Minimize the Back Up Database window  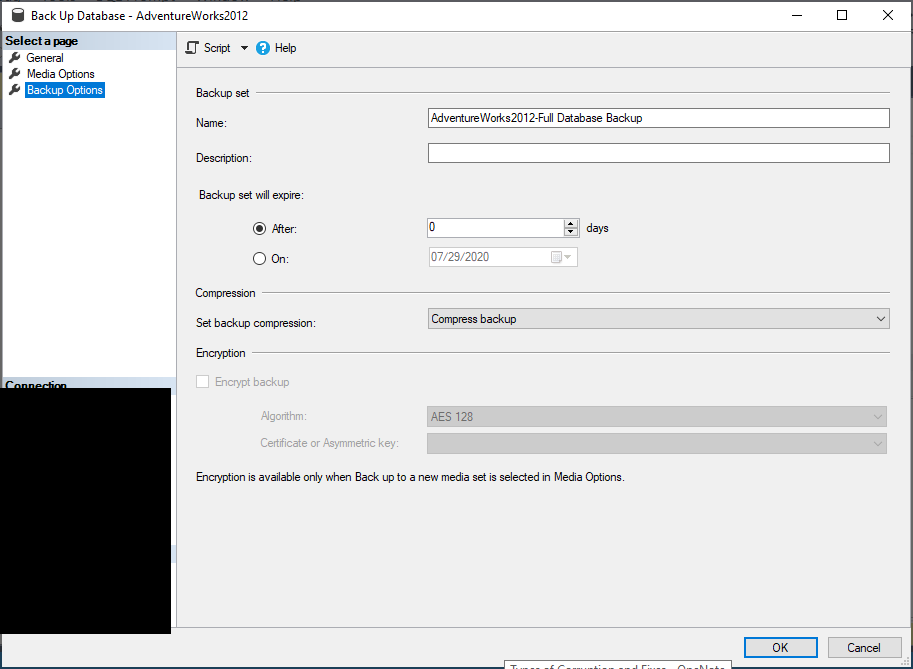(x=797, y=15)
